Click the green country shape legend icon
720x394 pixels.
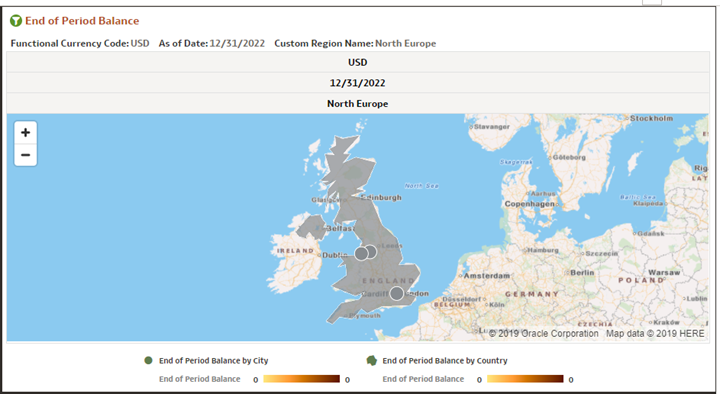pyautogui.click(x=371, y=360)
